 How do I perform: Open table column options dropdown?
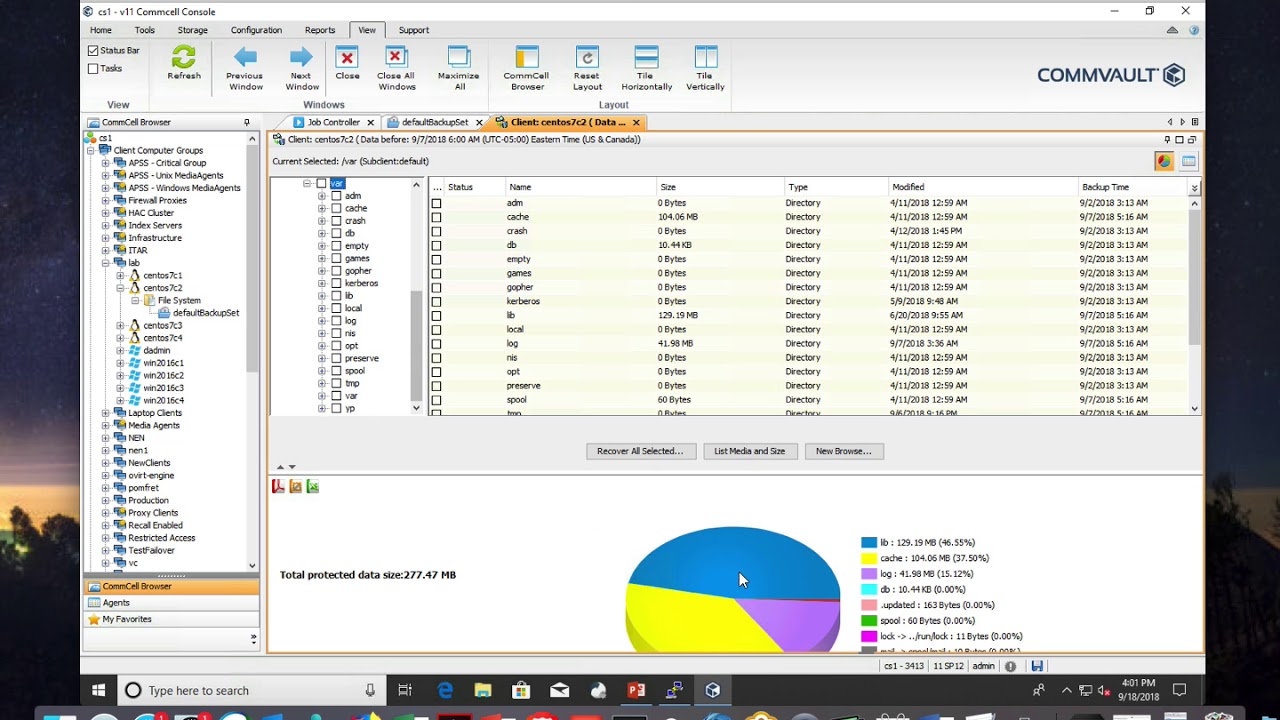click(x=1194, y=188)
